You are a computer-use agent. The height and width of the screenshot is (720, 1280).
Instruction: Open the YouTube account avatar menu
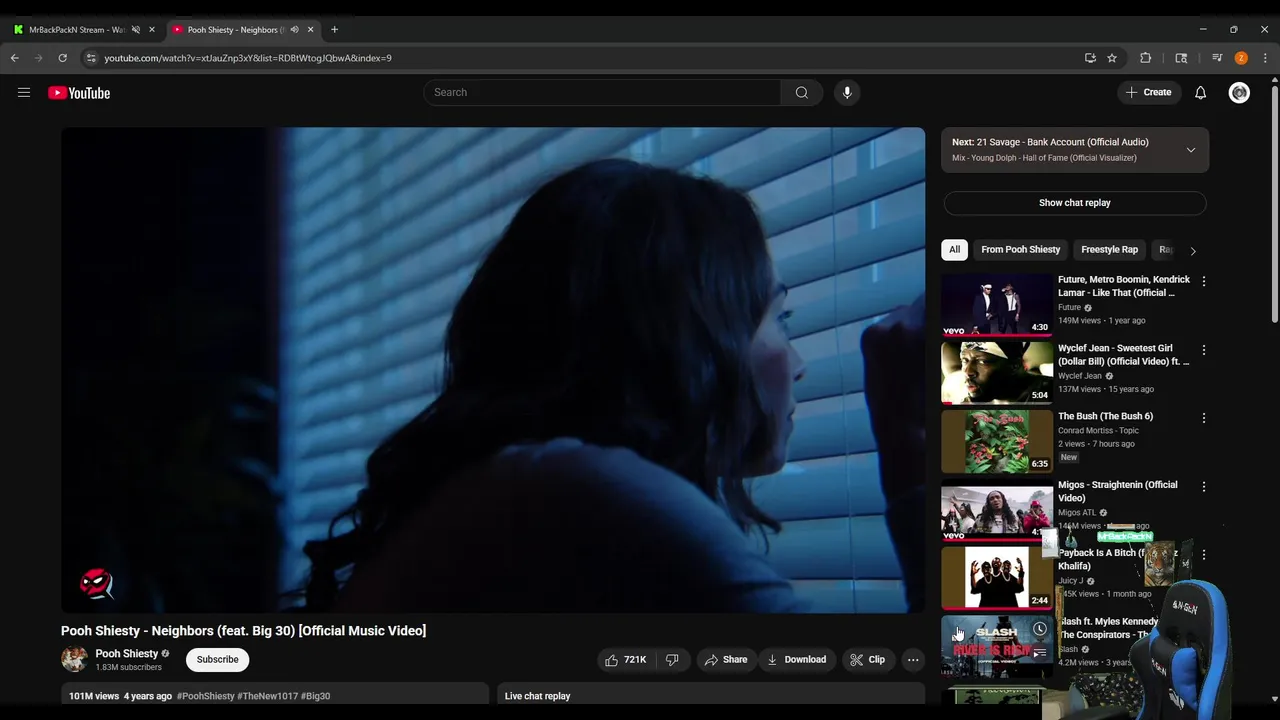coord(1239,93)
